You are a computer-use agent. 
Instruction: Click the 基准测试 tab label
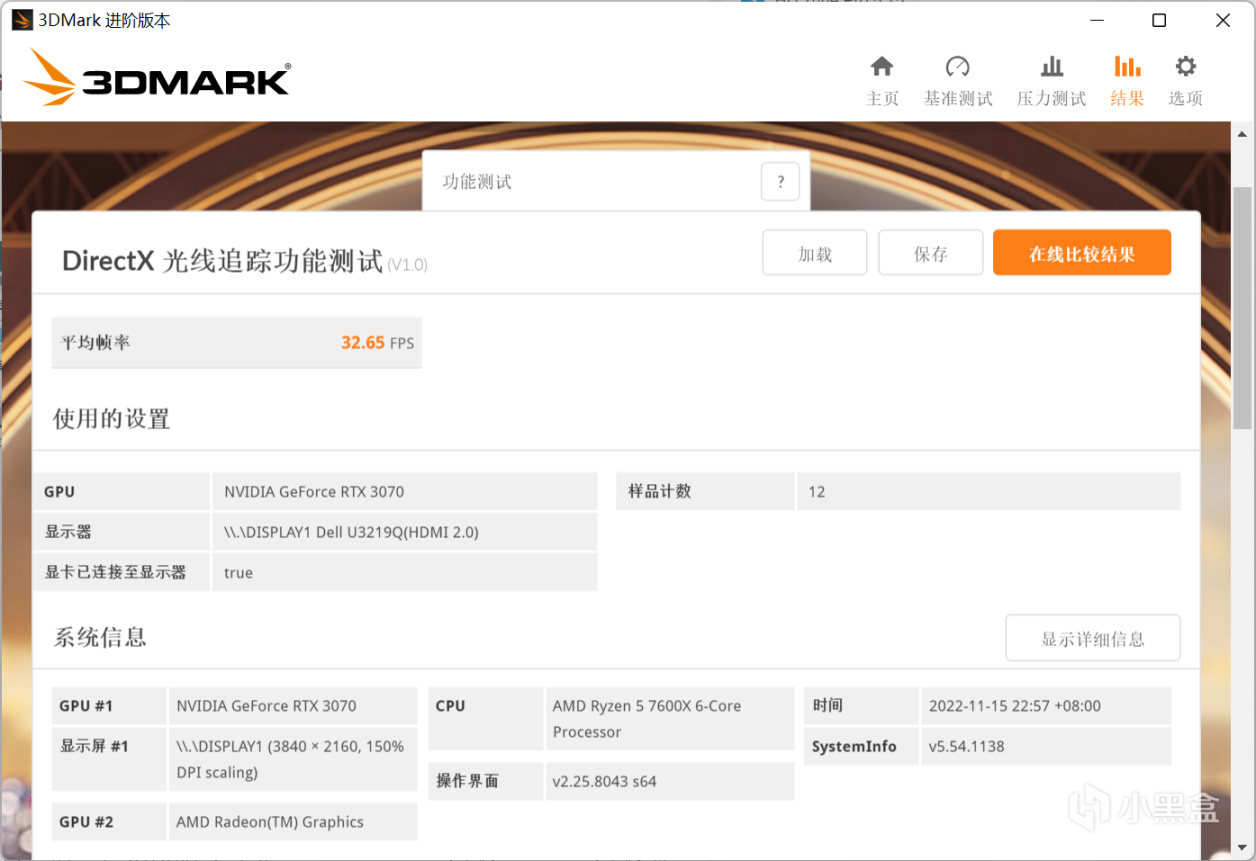point(958,98)
